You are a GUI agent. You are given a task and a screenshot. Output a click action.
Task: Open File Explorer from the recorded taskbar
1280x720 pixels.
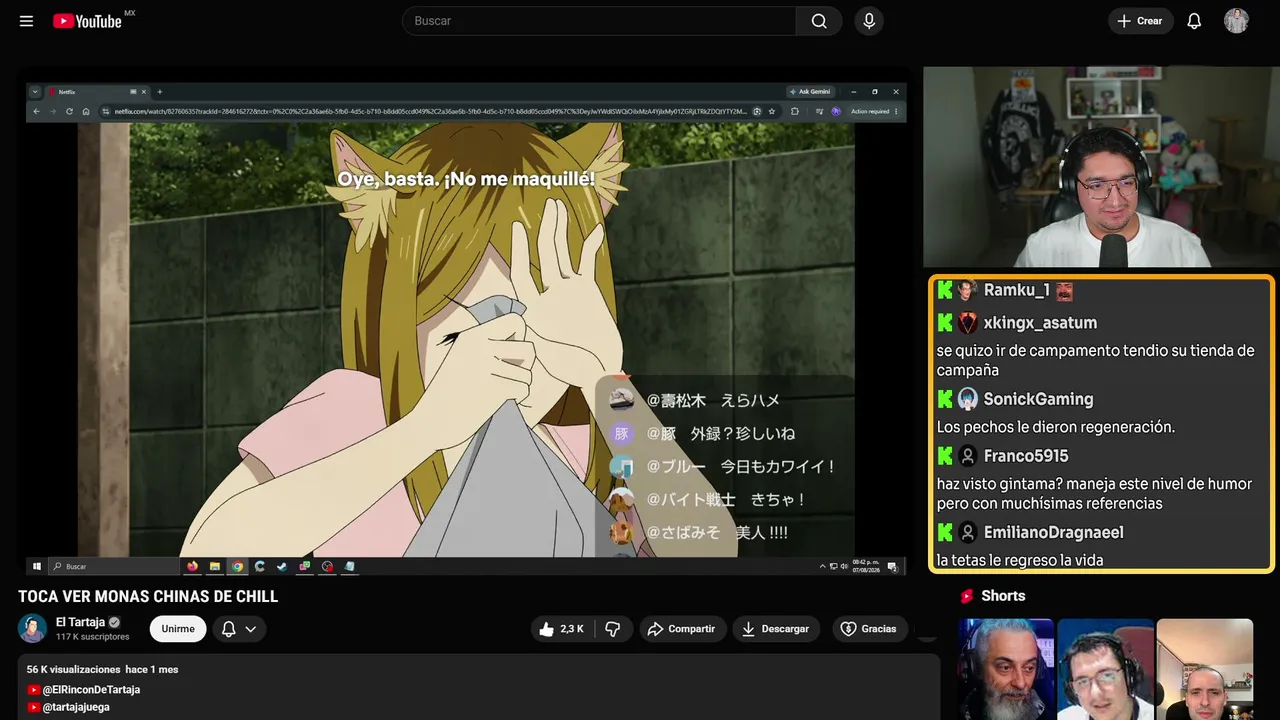pos(214,566)
